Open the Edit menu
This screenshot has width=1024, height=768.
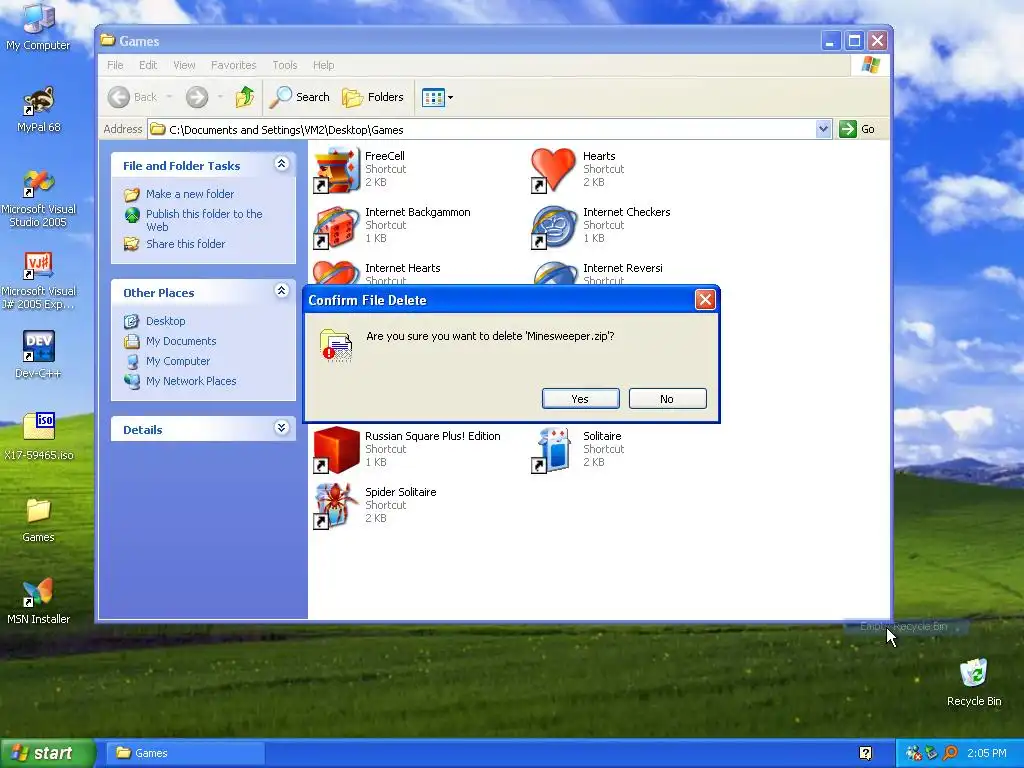[x=148, y=65]
